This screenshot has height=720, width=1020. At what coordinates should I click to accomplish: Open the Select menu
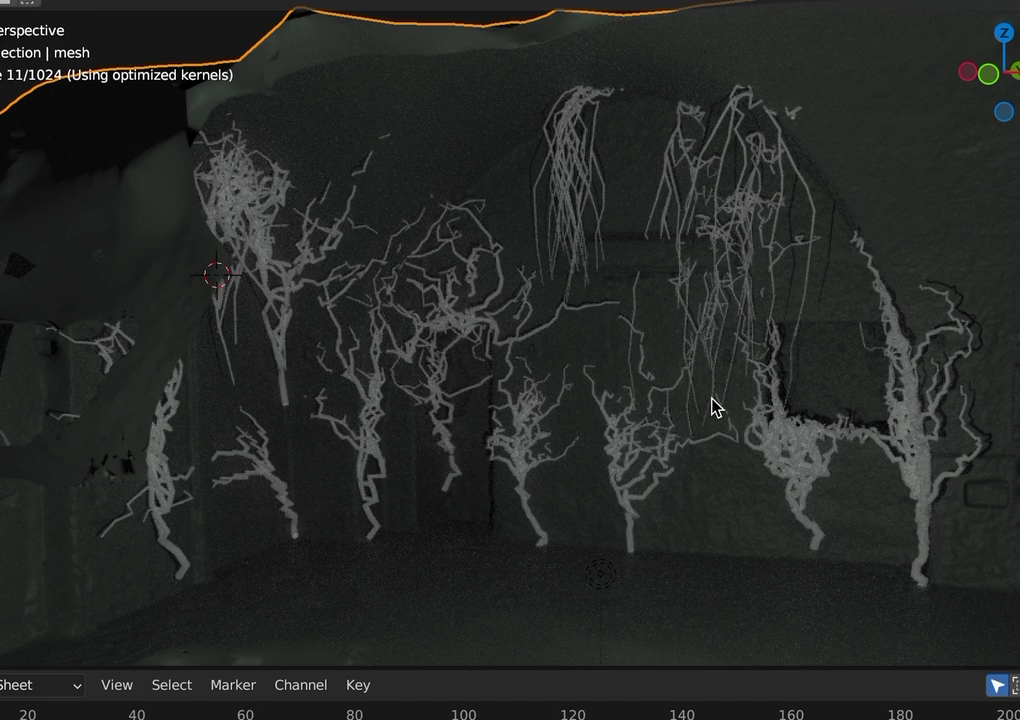172,685
